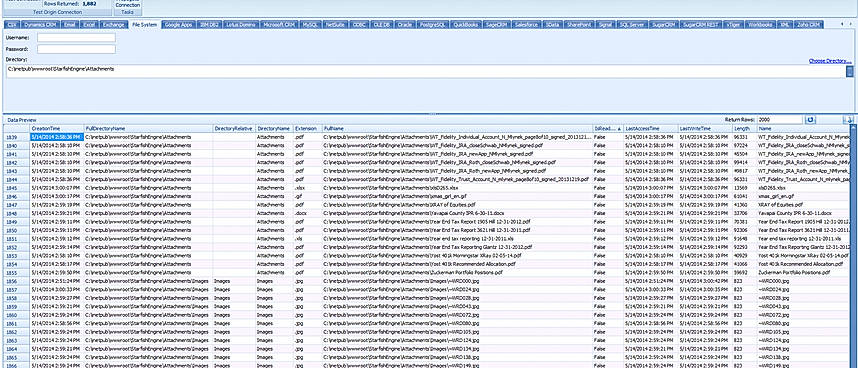Click the Directory box scrollbar
This screenshot has height=368, width=858.
(x=850, y=72)
